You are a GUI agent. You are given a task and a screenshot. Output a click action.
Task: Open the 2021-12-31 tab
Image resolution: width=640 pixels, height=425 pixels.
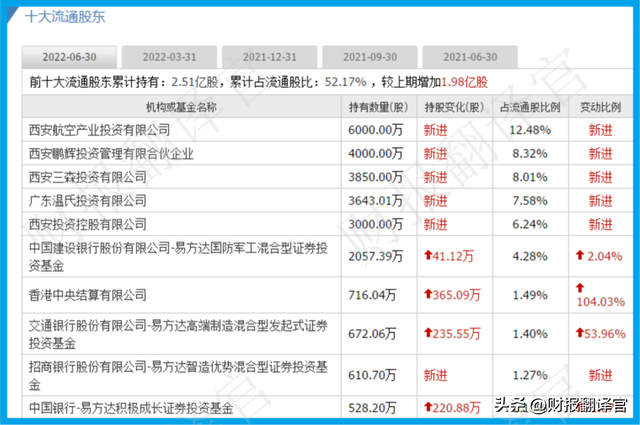[270, 57]
